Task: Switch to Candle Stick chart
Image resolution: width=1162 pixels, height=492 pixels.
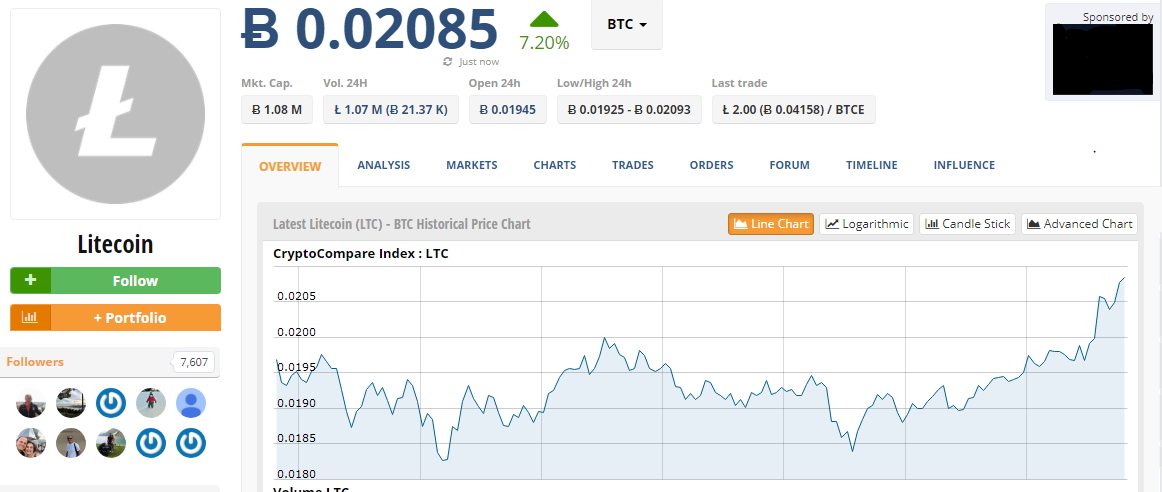Action: click(x=968, y=224)
